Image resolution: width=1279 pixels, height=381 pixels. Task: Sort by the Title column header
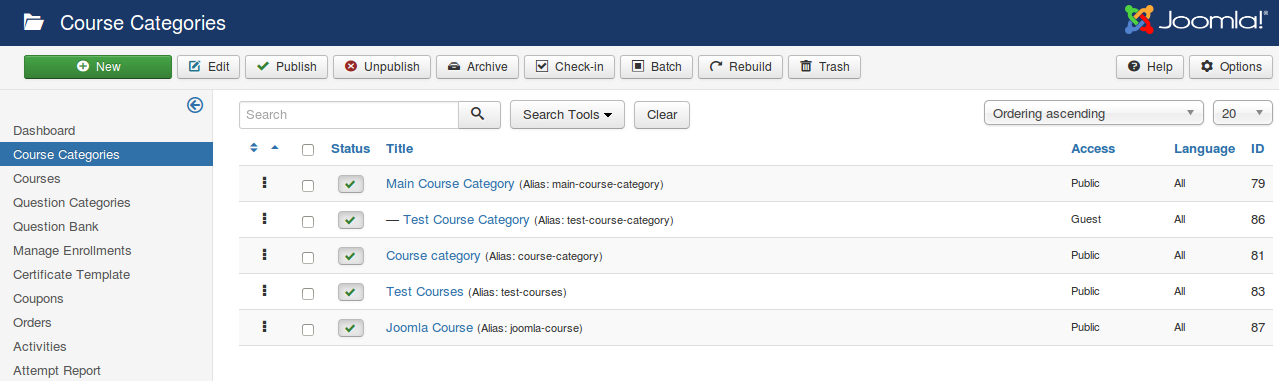click(399, 149)
